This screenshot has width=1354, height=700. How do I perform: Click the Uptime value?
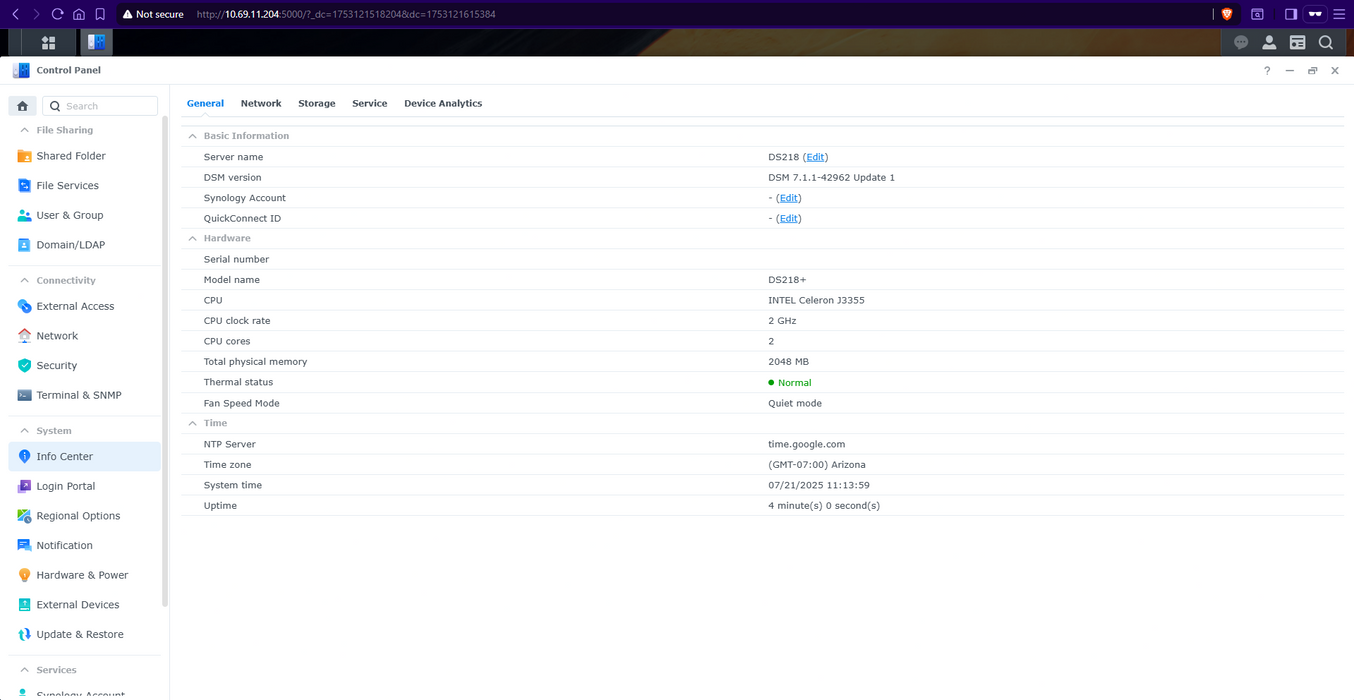coord(824,506)
